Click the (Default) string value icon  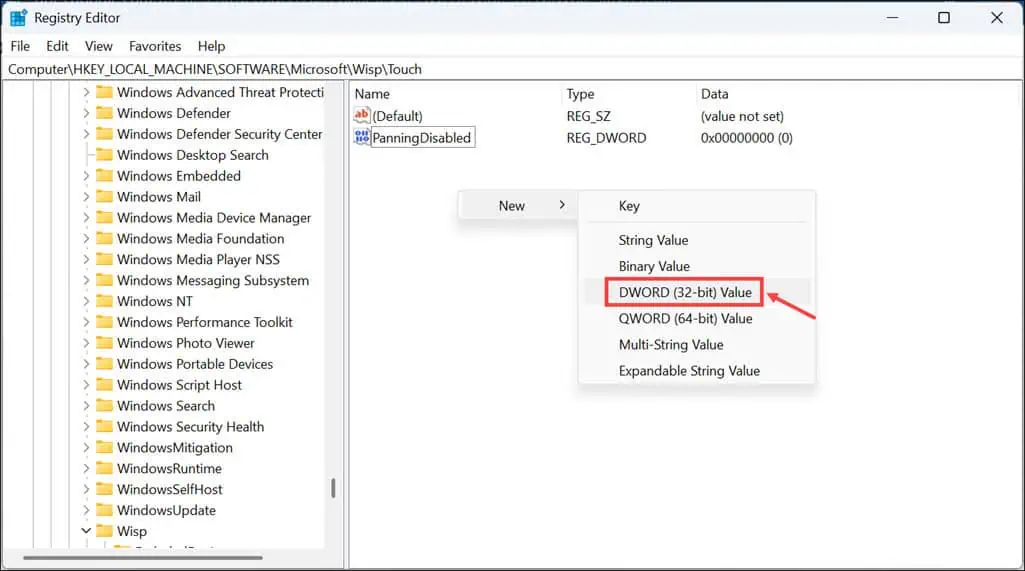[x=361, y=116]
